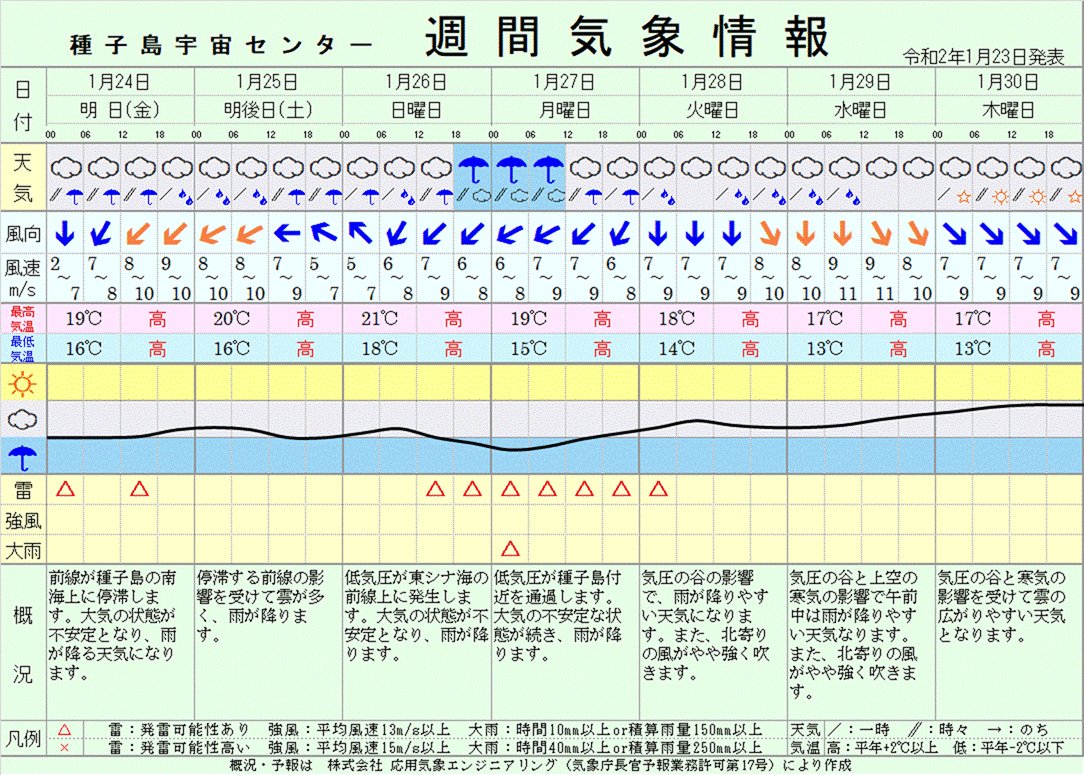
Task: Select the cloud icon in the left row header
Action: tap(22, 420)
